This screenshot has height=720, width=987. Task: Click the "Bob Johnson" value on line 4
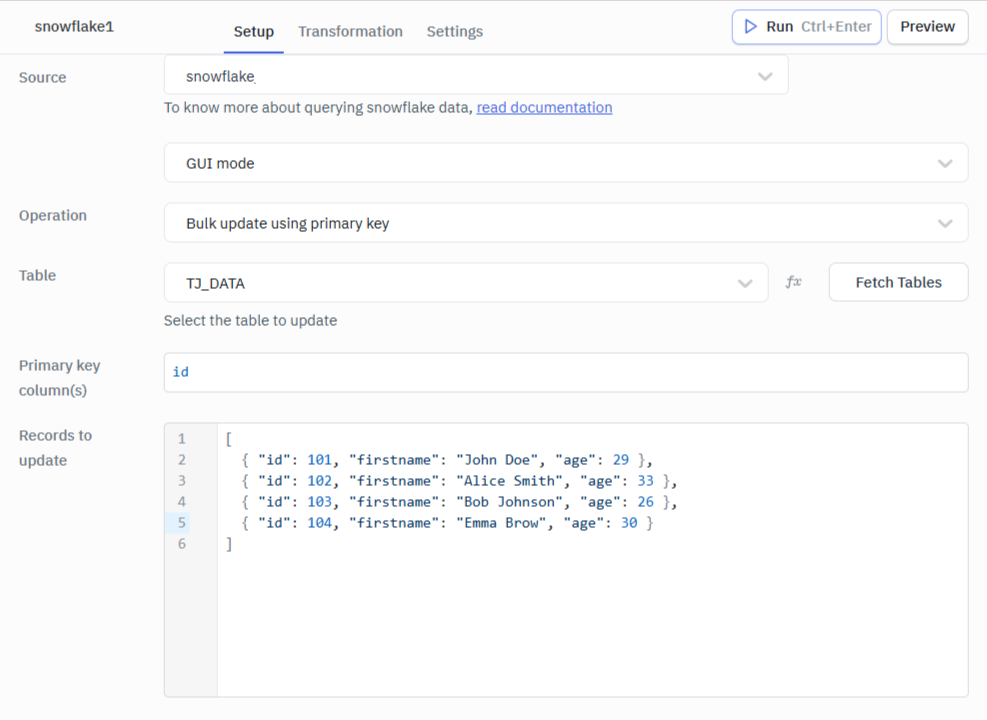pyautogui.click(x=509, y=502)
